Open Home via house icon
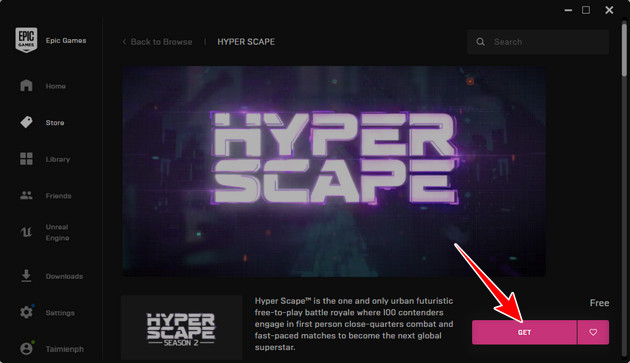Image resolution: width=630 pixels, height=363 pixels. click(26, 85)
